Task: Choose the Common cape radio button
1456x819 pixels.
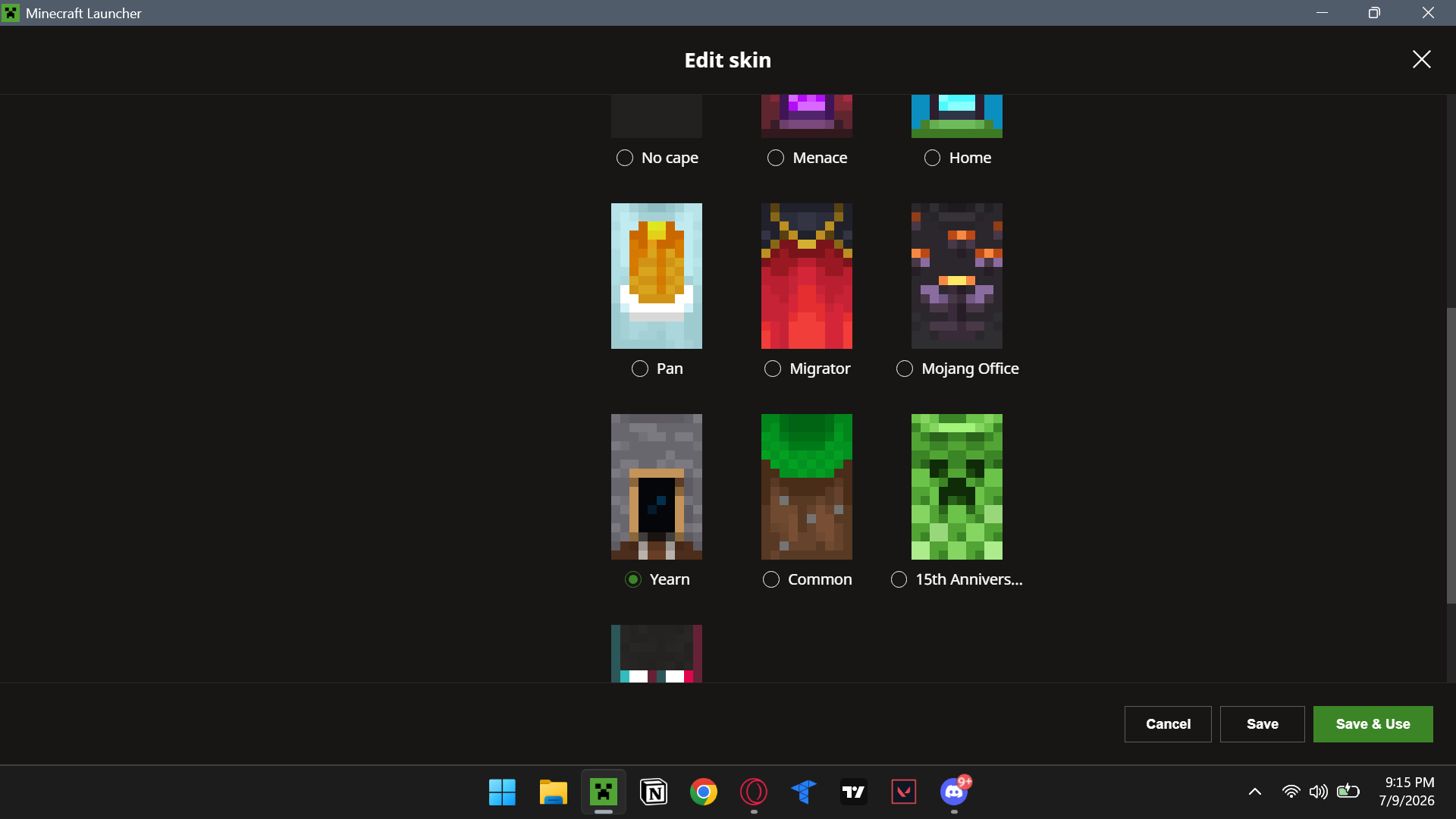Action: 770,579
